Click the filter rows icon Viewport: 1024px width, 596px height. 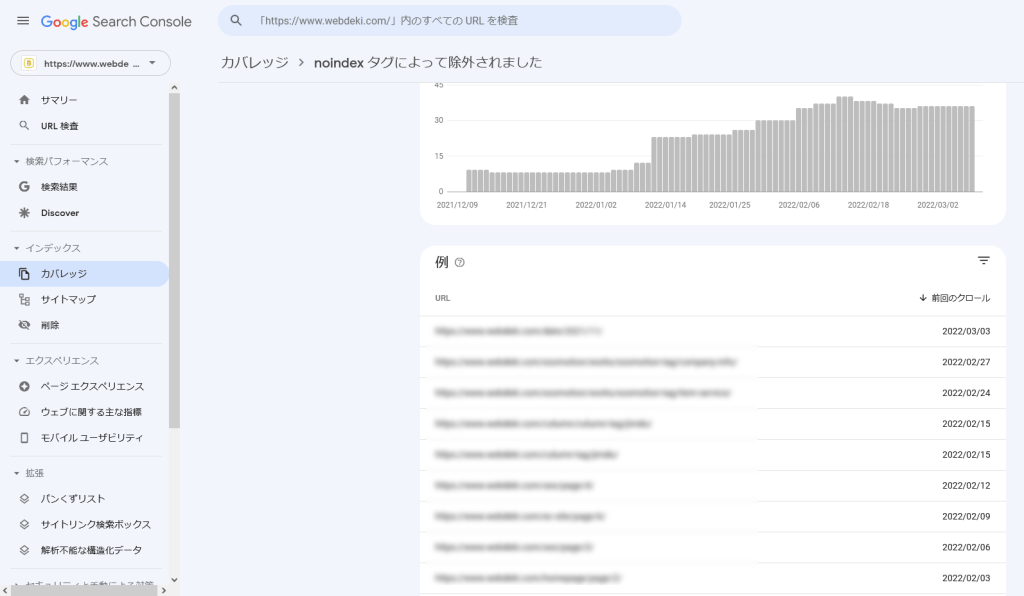click(x=983, y=261)
